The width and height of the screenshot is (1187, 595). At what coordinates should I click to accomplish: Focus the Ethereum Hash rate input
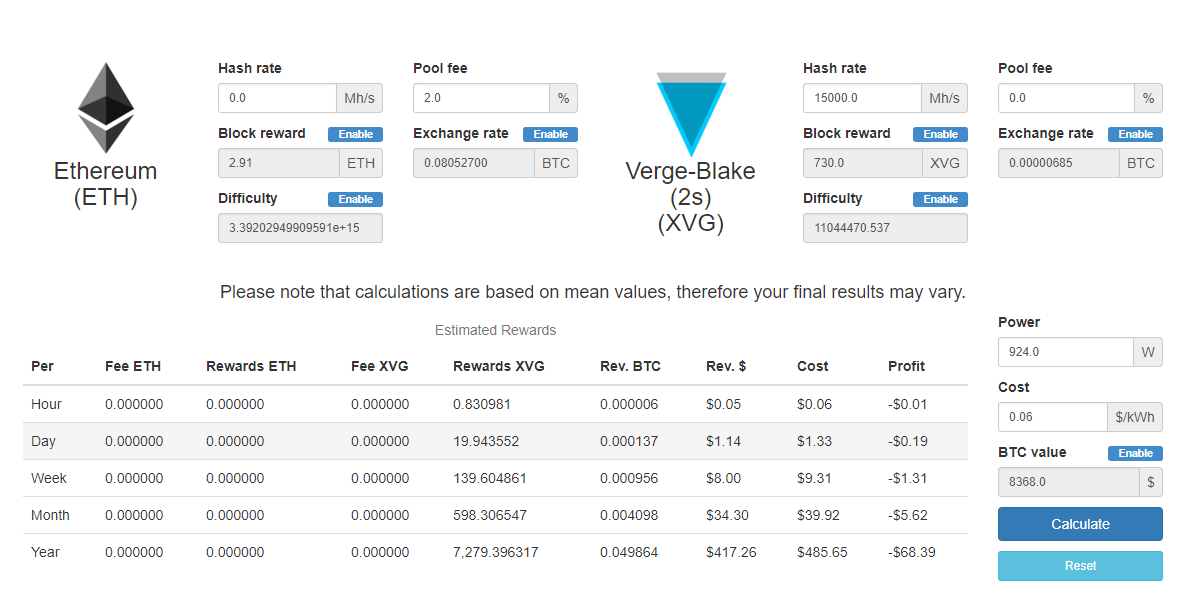277,98
